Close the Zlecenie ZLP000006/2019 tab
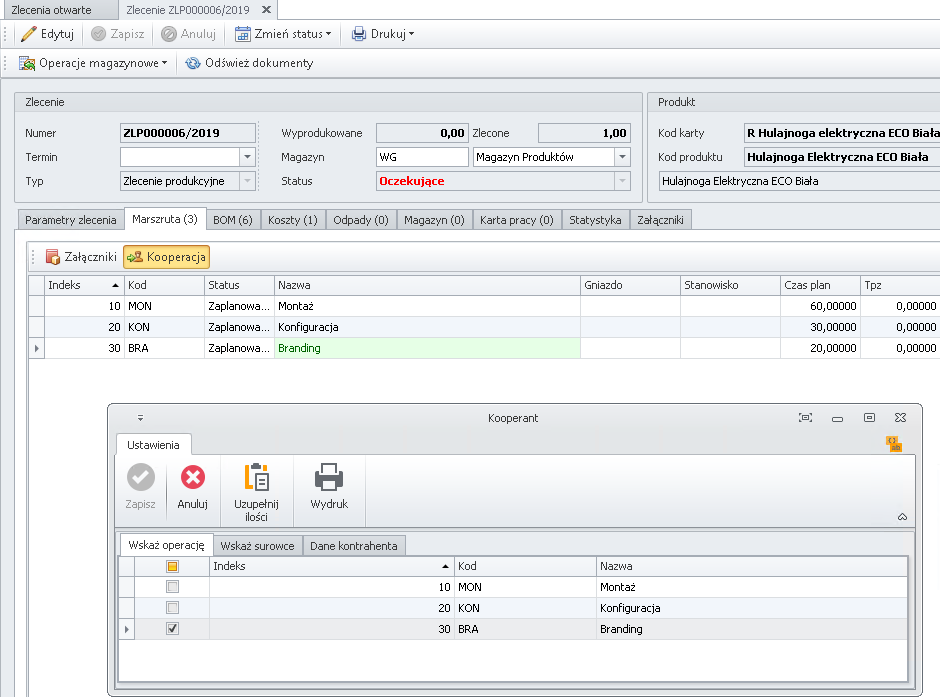Screen dimensions: 940x697 267,10
